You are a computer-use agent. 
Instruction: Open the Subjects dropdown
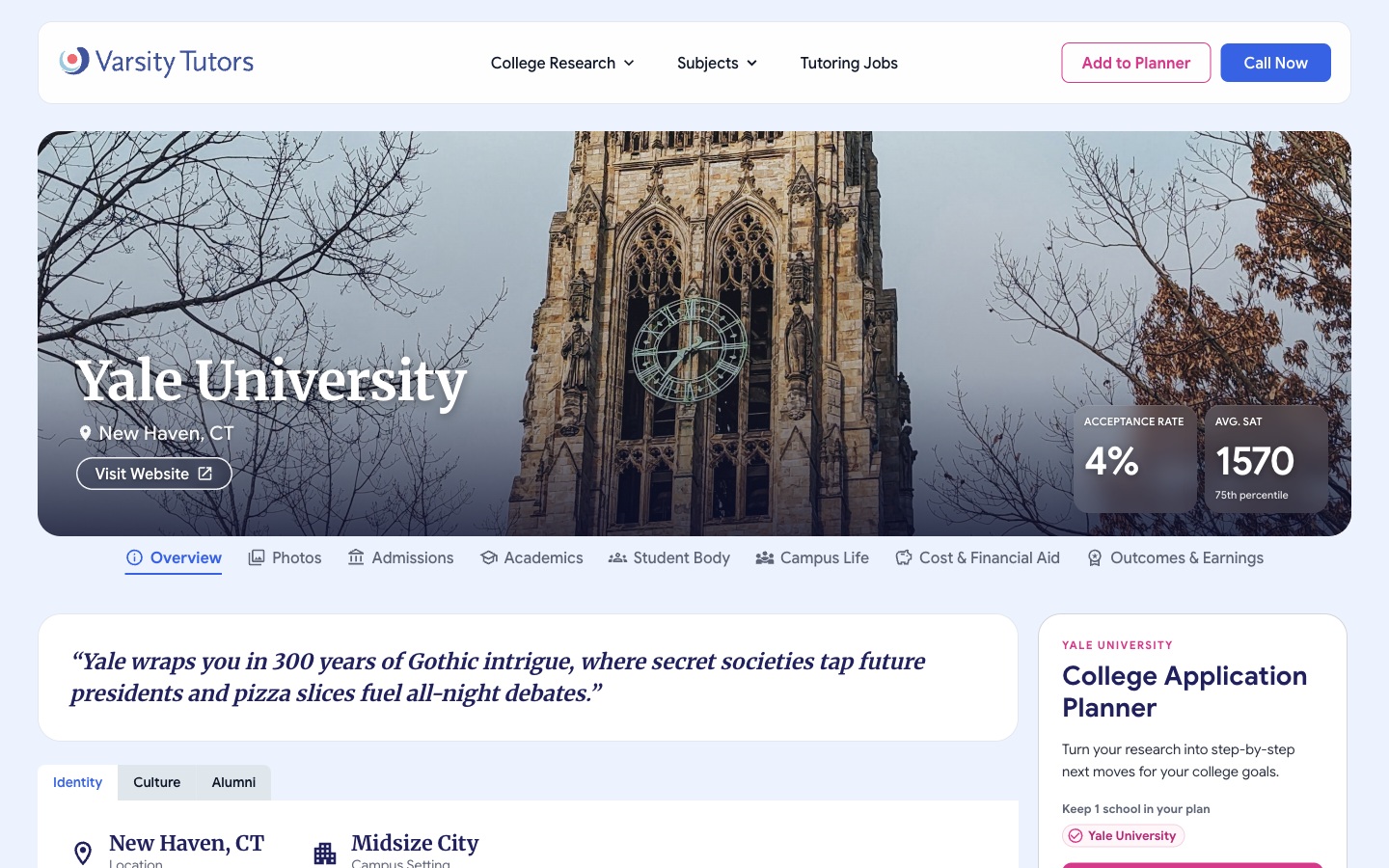(717, 63)
